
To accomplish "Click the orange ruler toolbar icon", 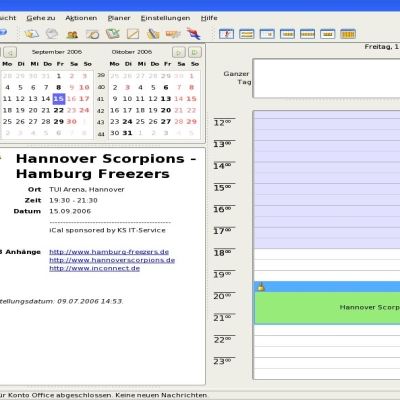I will [x=173, y=34].
